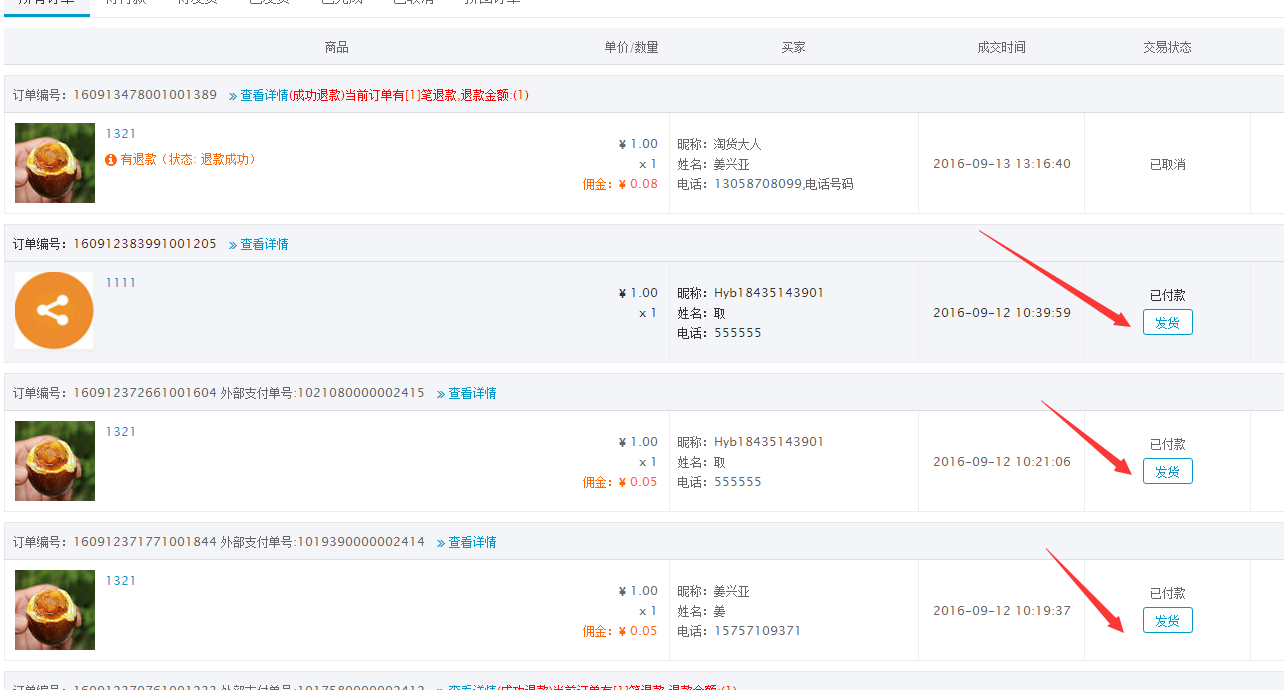Click 已付款 status of the 10:19:37 order
Screen dimensions: 1284x690
(x=1167, y=593)
